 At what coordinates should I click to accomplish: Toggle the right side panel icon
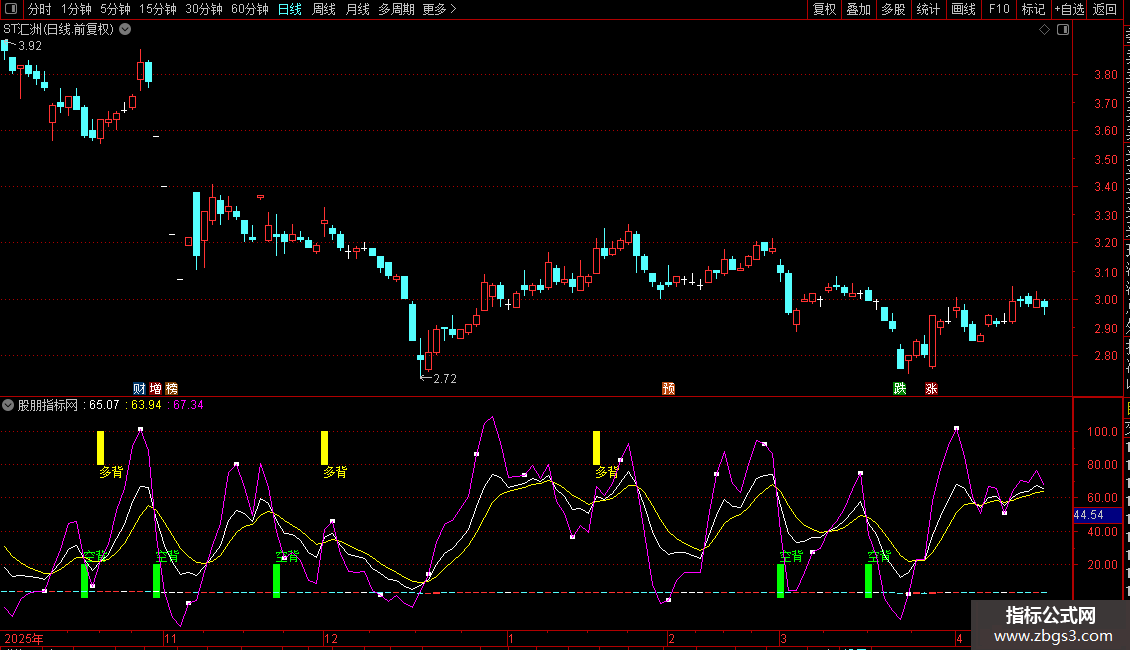click(1062, 30)
